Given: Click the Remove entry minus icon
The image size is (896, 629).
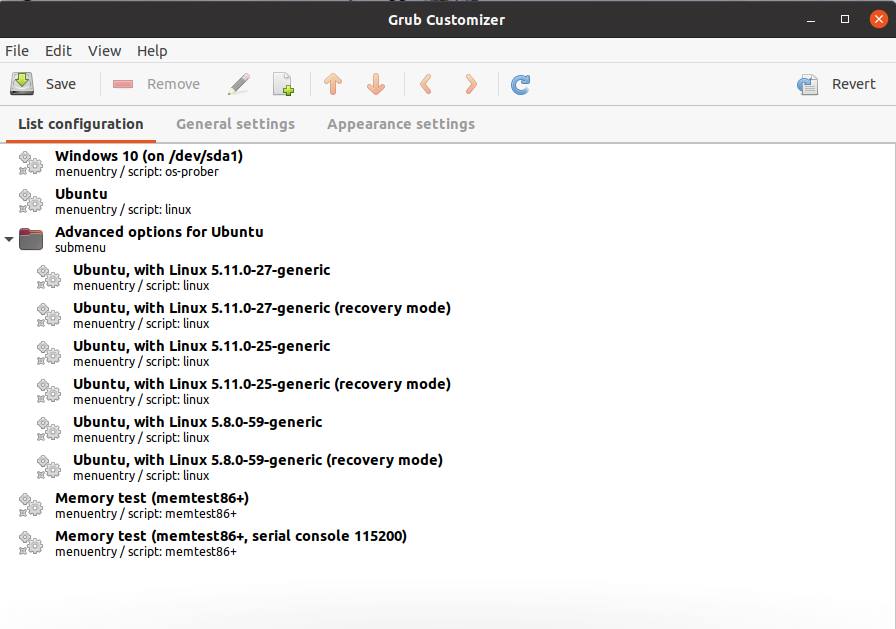Looking at the screenshot, I should coord(123,84).
